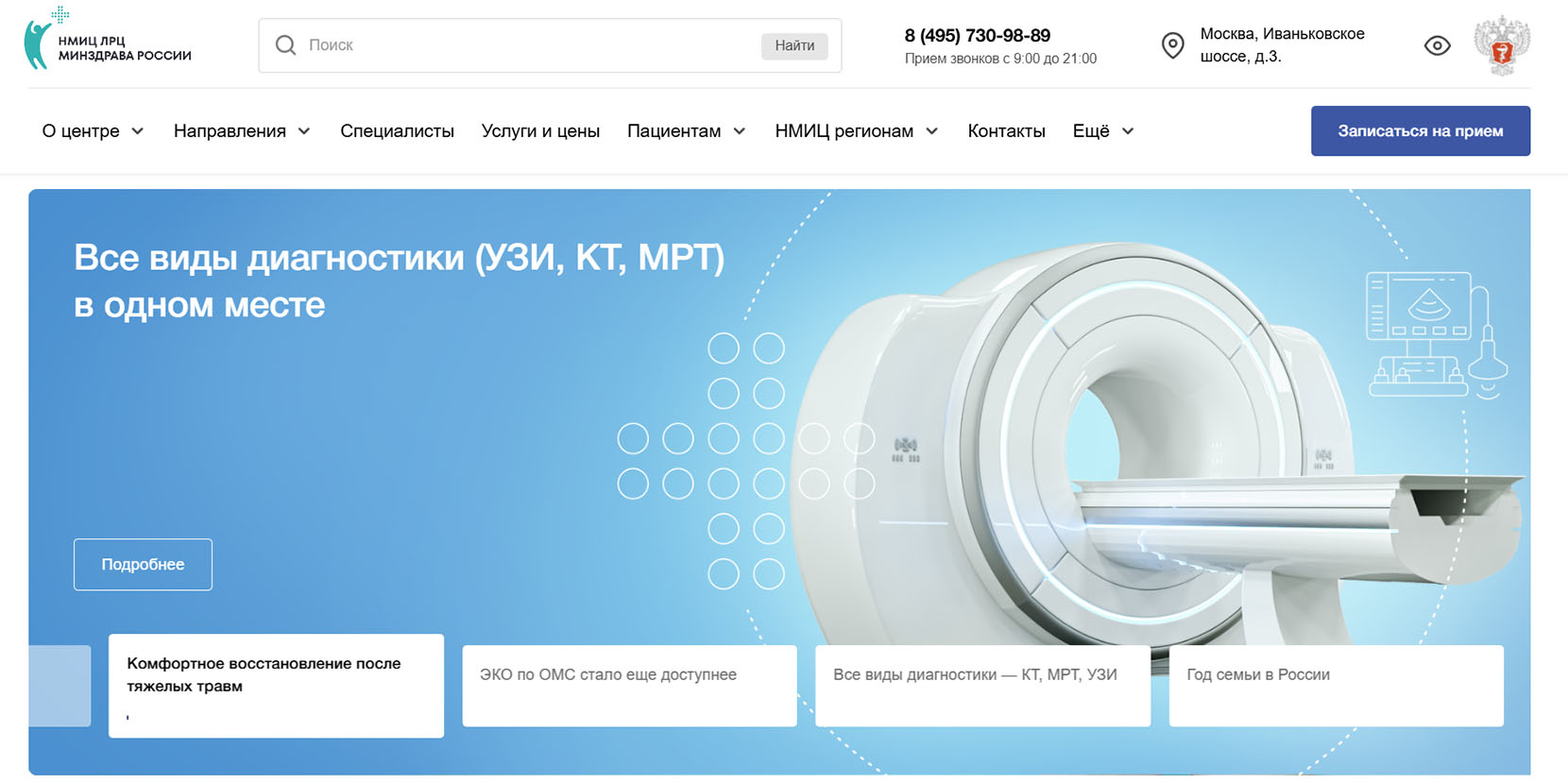Click the NMIC LRC Minzdrav logo

click(107, 43)
